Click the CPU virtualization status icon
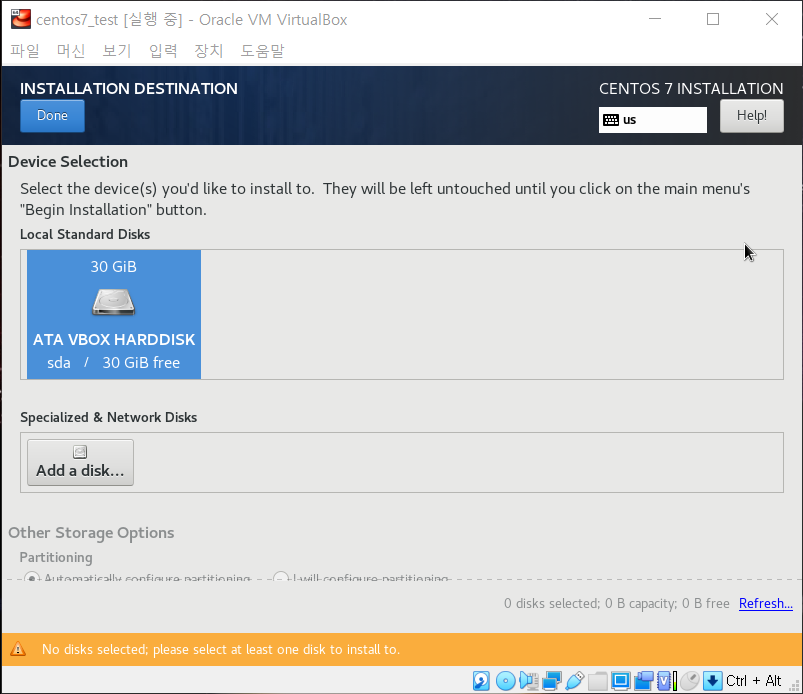803x694 pixels. pyautogui.click(x=667, y=681)
